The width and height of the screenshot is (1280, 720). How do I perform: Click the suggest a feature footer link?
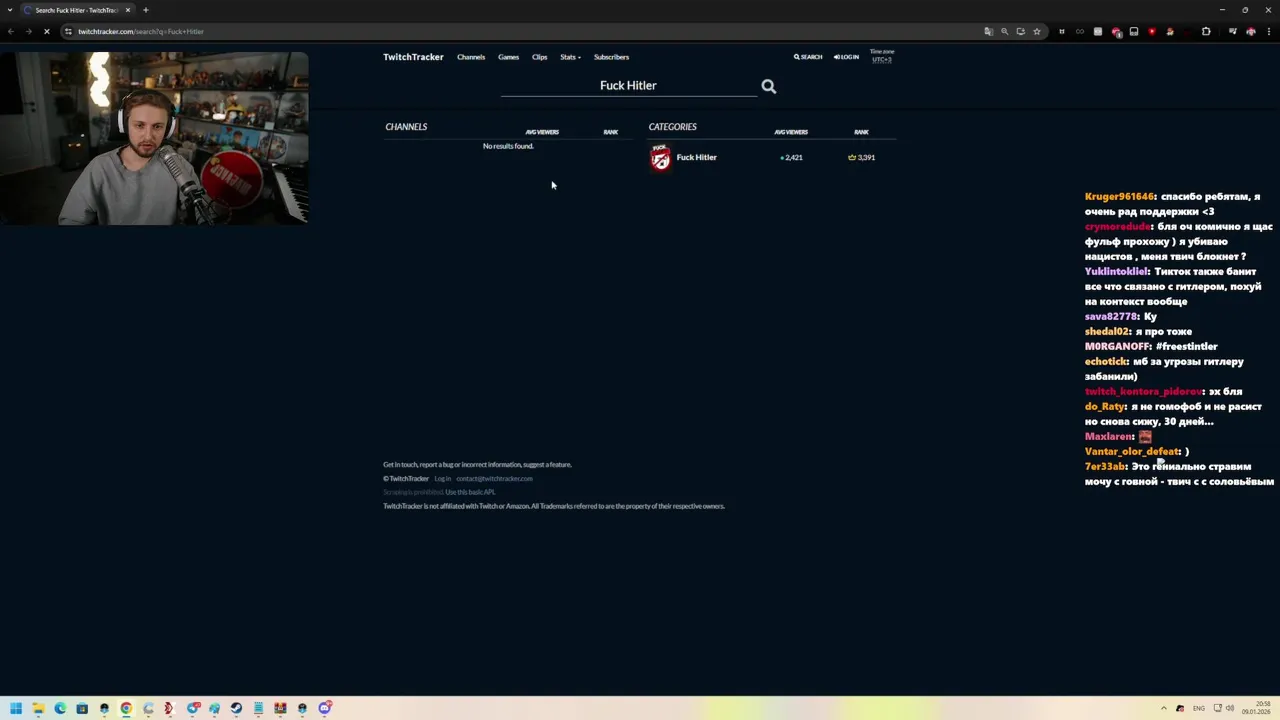coord(547,465)
